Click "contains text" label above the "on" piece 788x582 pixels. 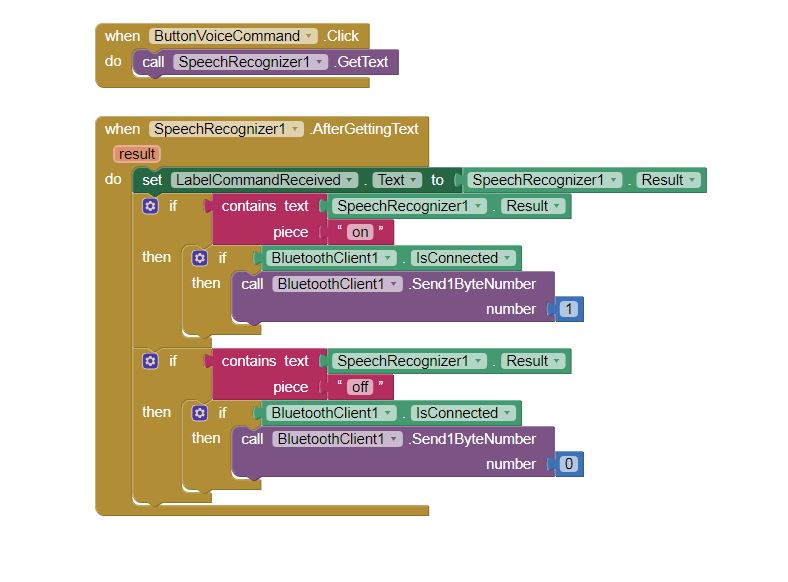265,206
